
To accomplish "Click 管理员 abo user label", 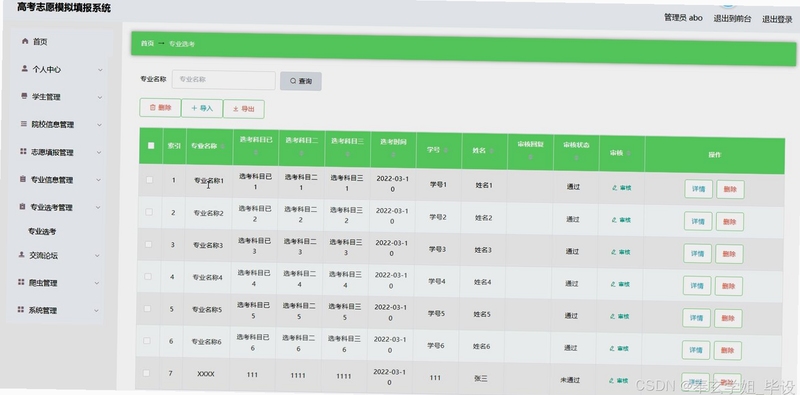I will (683, 18).
